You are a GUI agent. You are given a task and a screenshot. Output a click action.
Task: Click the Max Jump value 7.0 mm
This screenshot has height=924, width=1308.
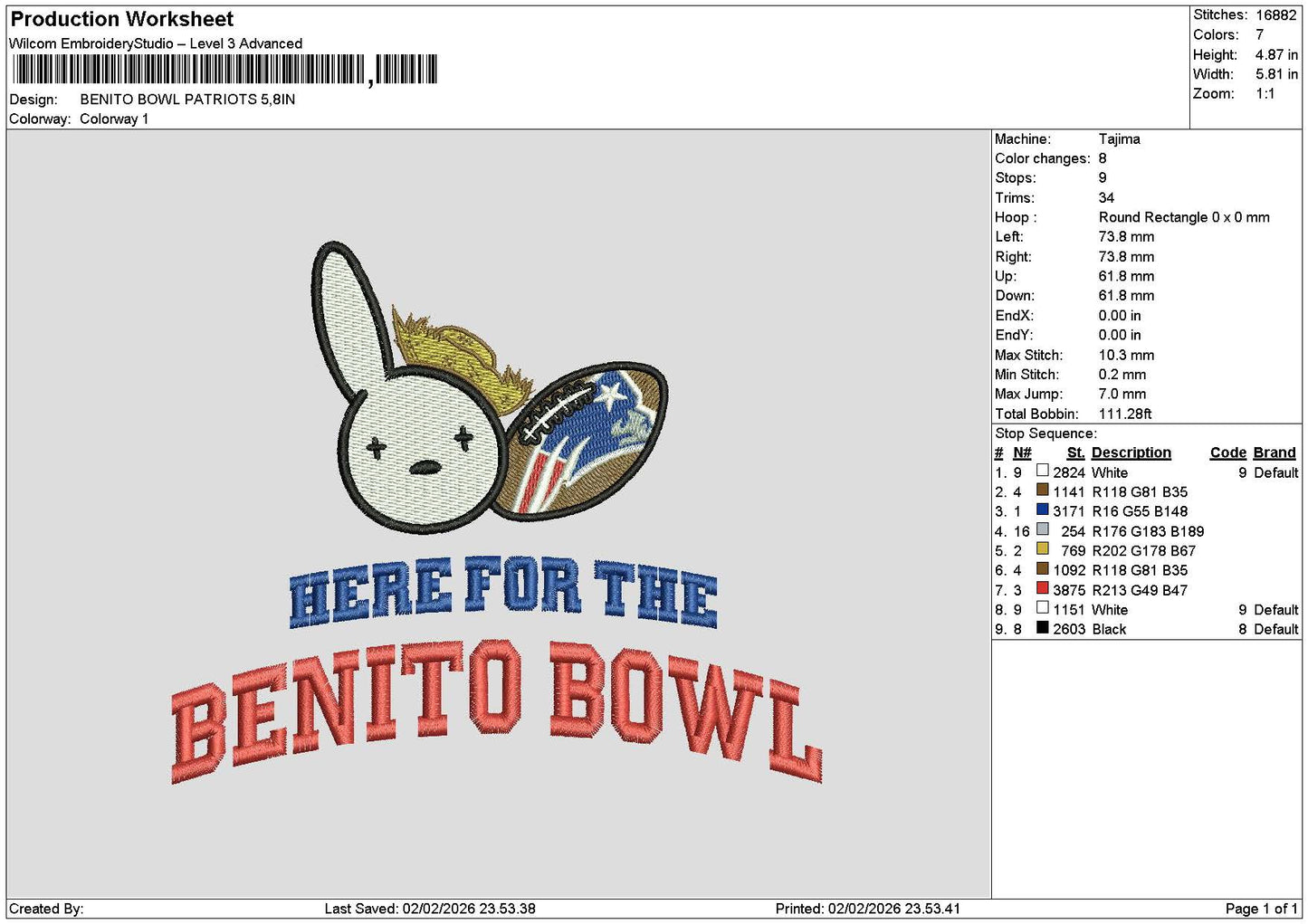click(1122, 395)
